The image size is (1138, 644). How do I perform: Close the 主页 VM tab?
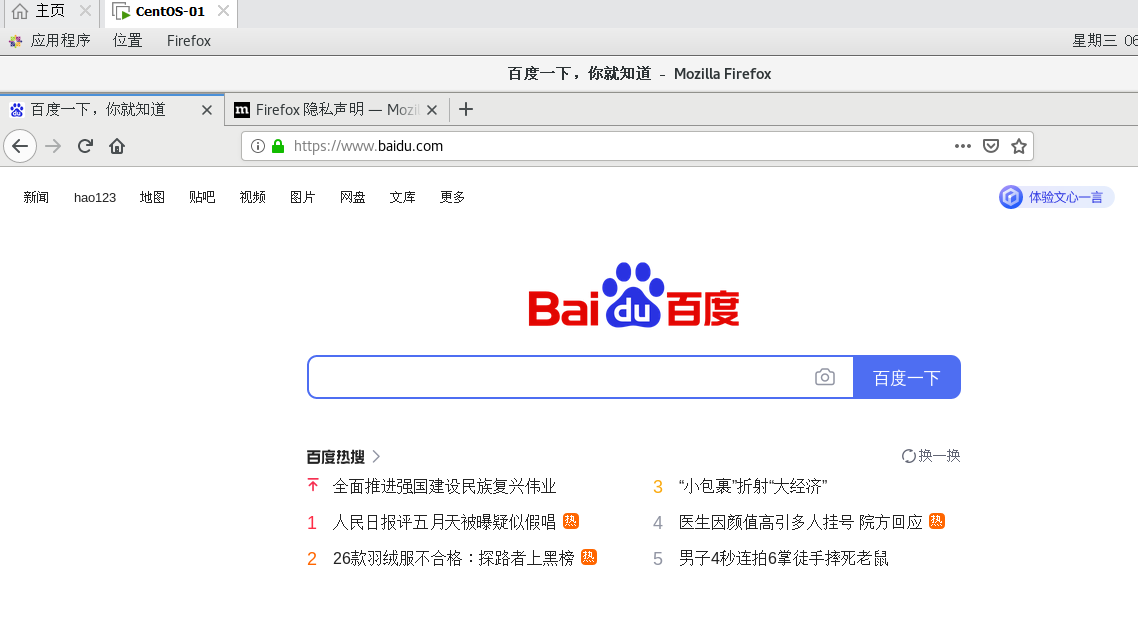86,11
